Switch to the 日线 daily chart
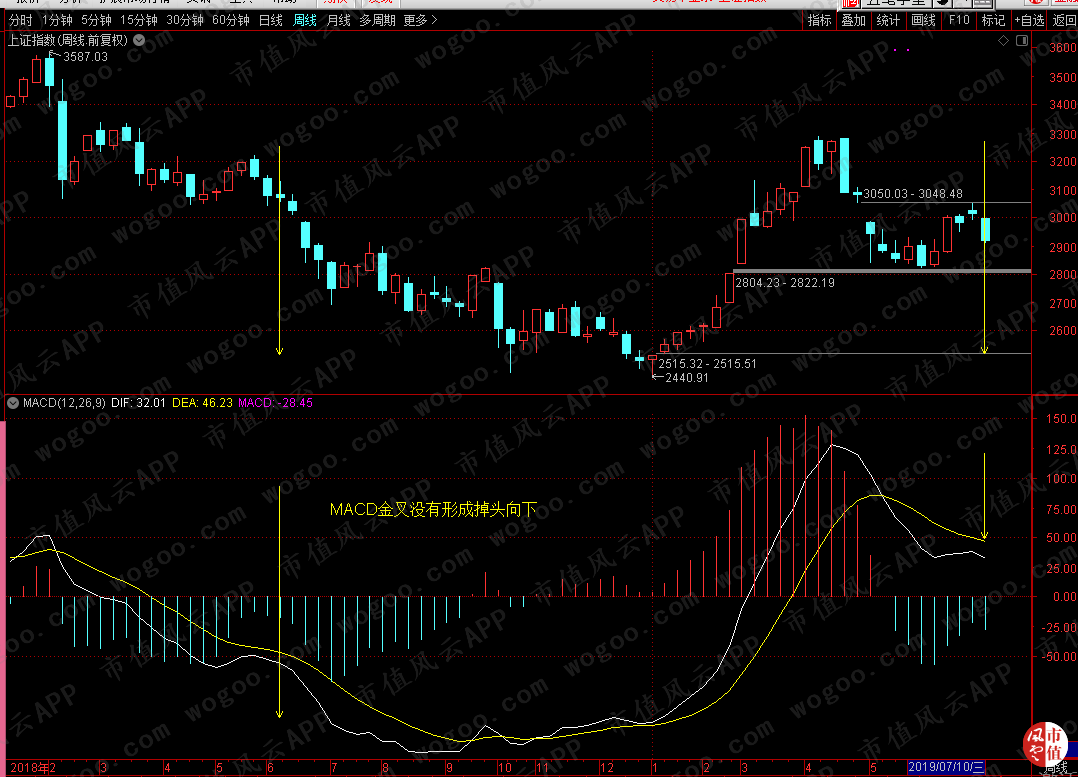This screenshot has height=777, width=1078. [x=271, y=21]
